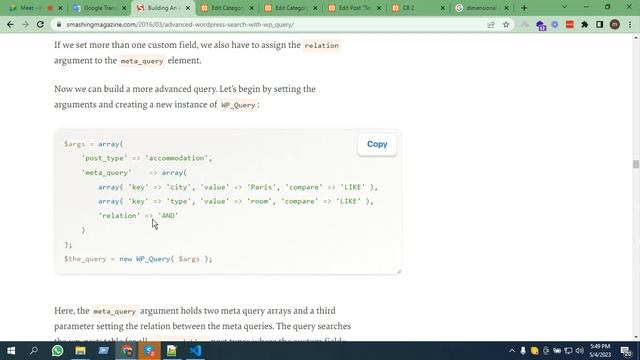
Task: Open the clock showing 5:49 PM
Action: pyautogui.click(x=600, y=351)
